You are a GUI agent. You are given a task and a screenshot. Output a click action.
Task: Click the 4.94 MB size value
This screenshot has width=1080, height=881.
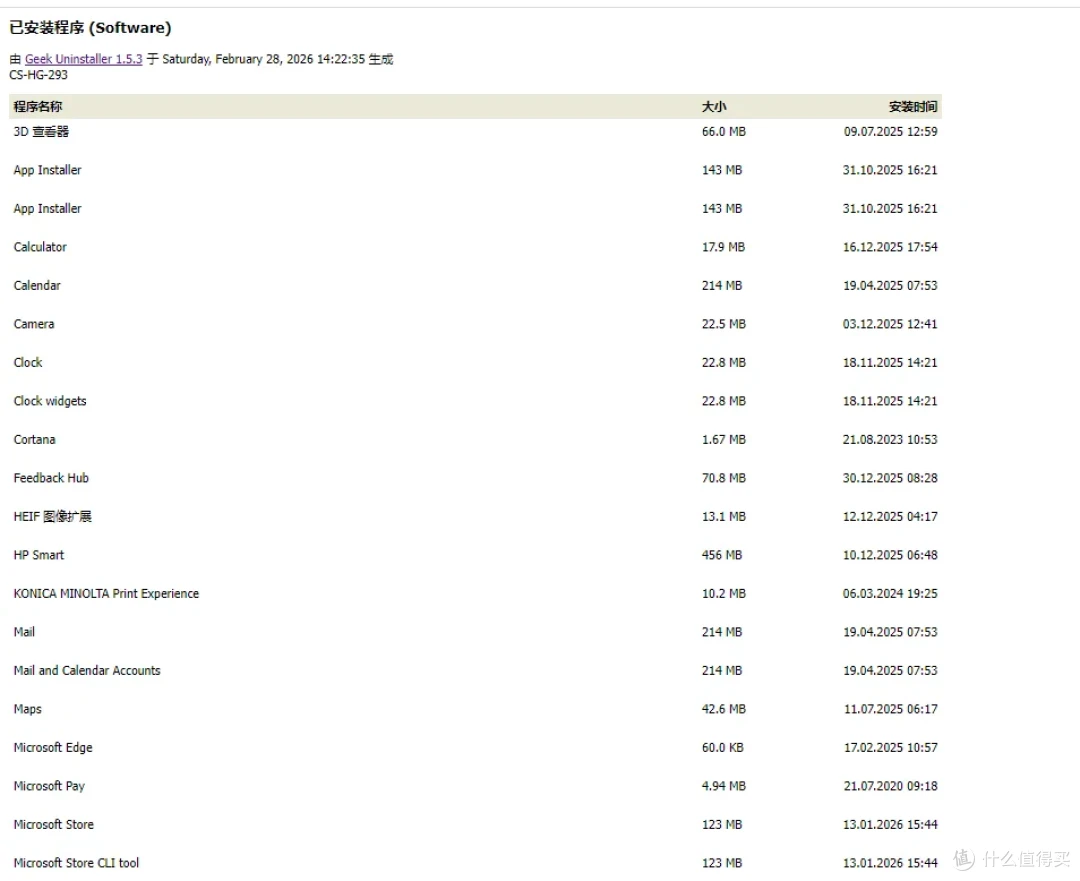724,786
